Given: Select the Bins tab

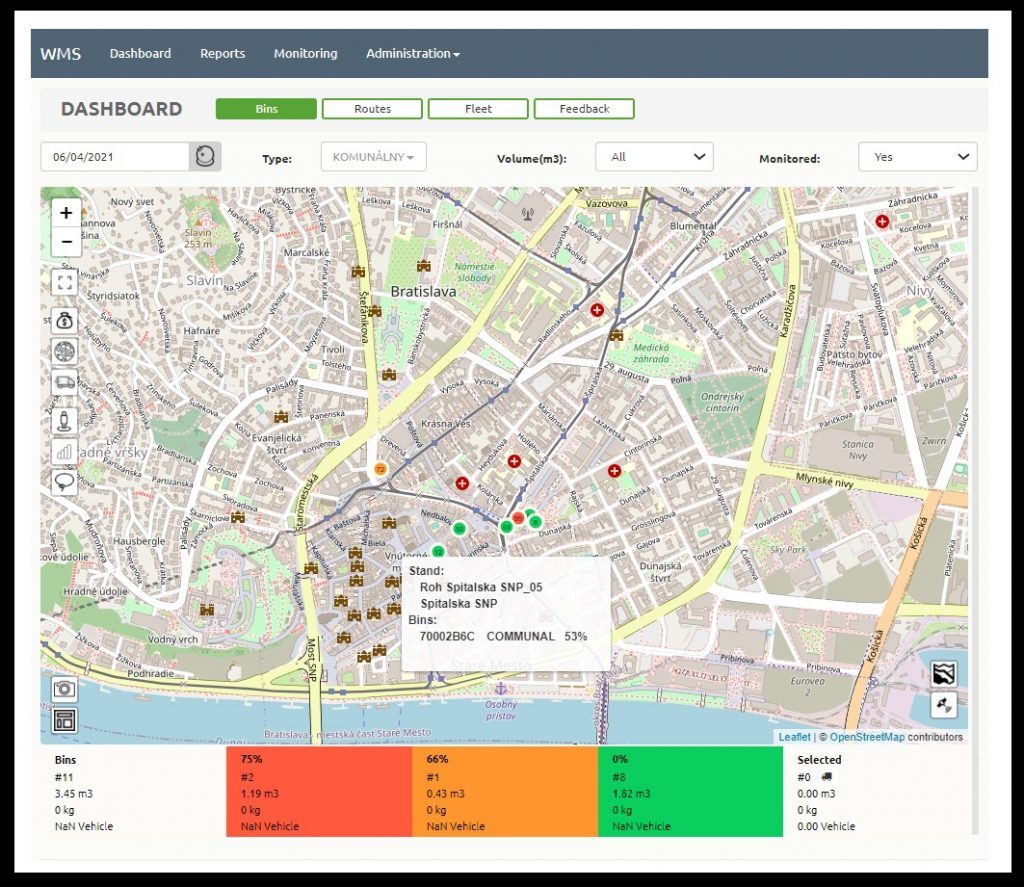Looking at the screenshot, I should (x=266, y=109).
